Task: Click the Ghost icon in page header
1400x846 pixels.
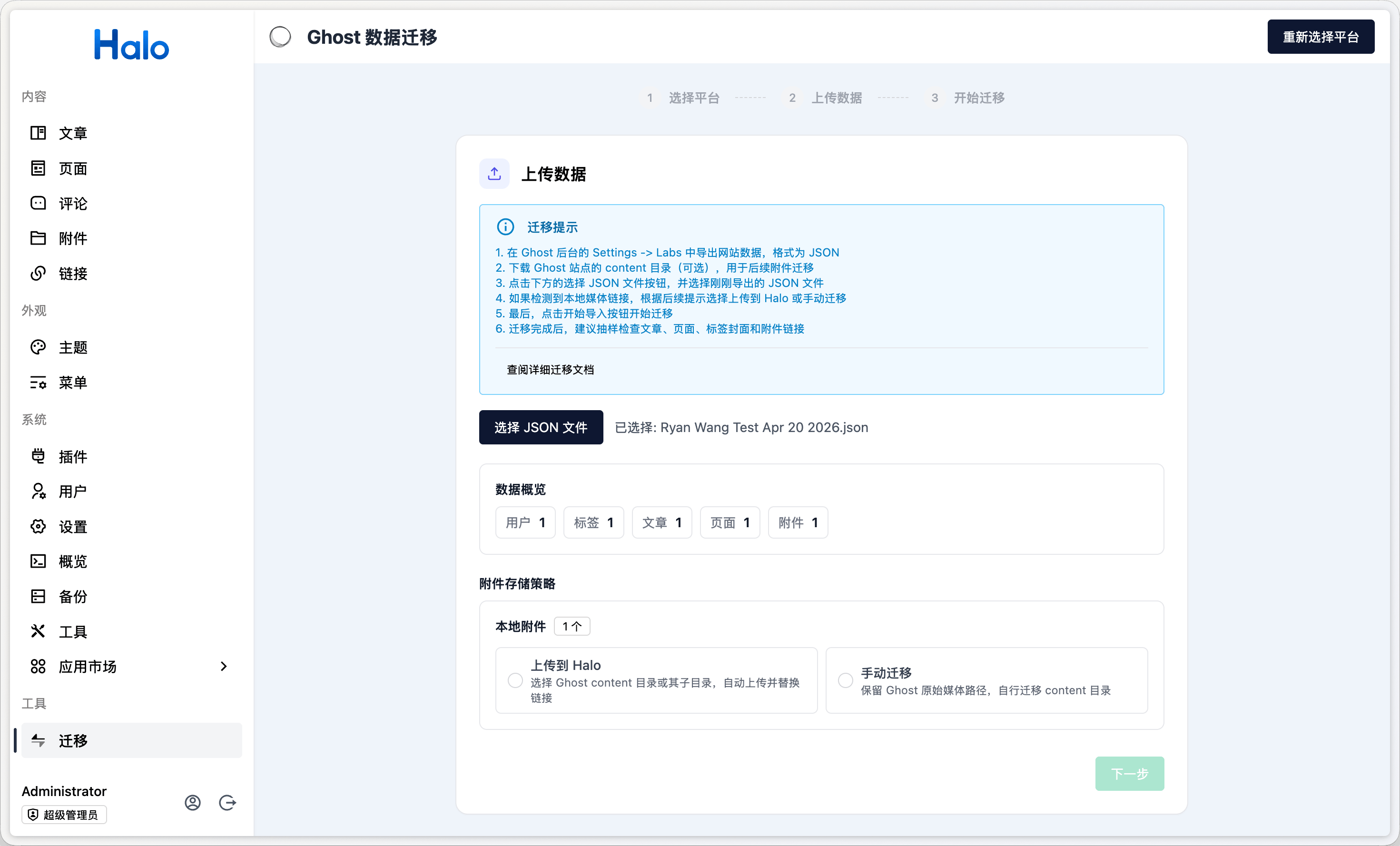Action: point(280,38)
